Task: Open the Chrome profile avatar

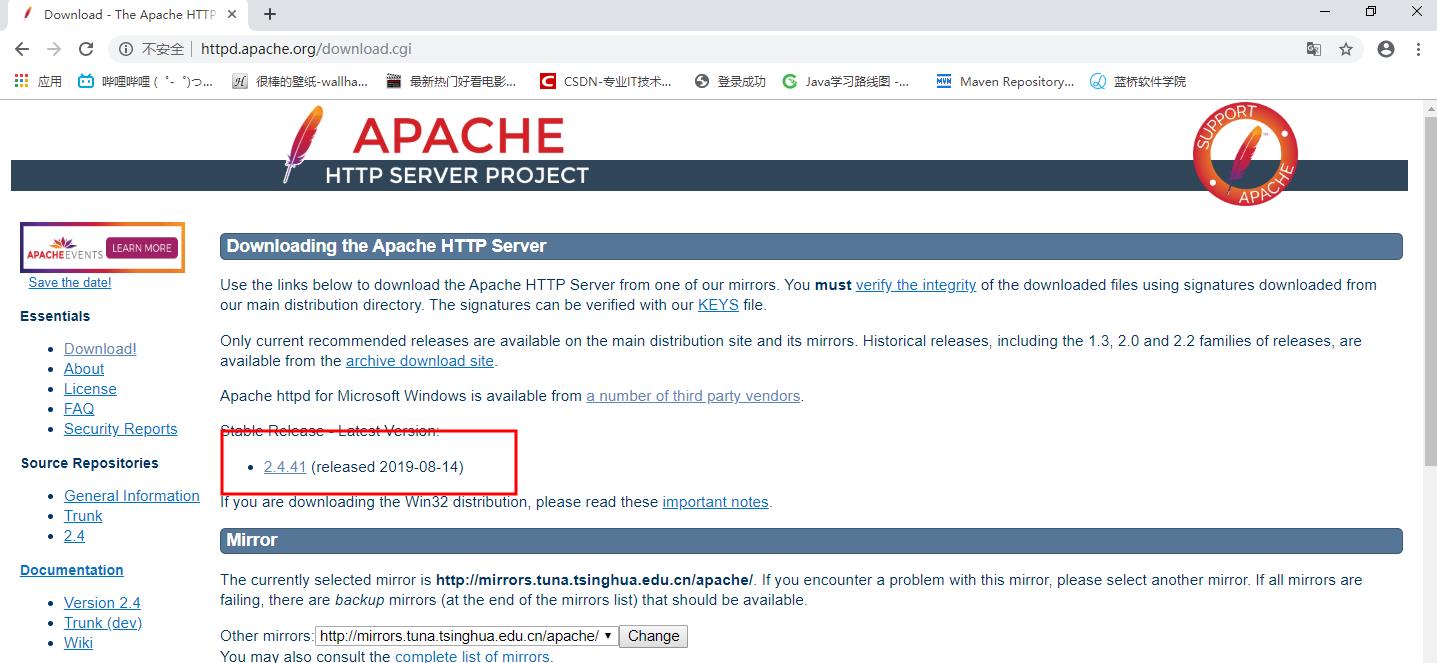Action: coord(1386,49)
